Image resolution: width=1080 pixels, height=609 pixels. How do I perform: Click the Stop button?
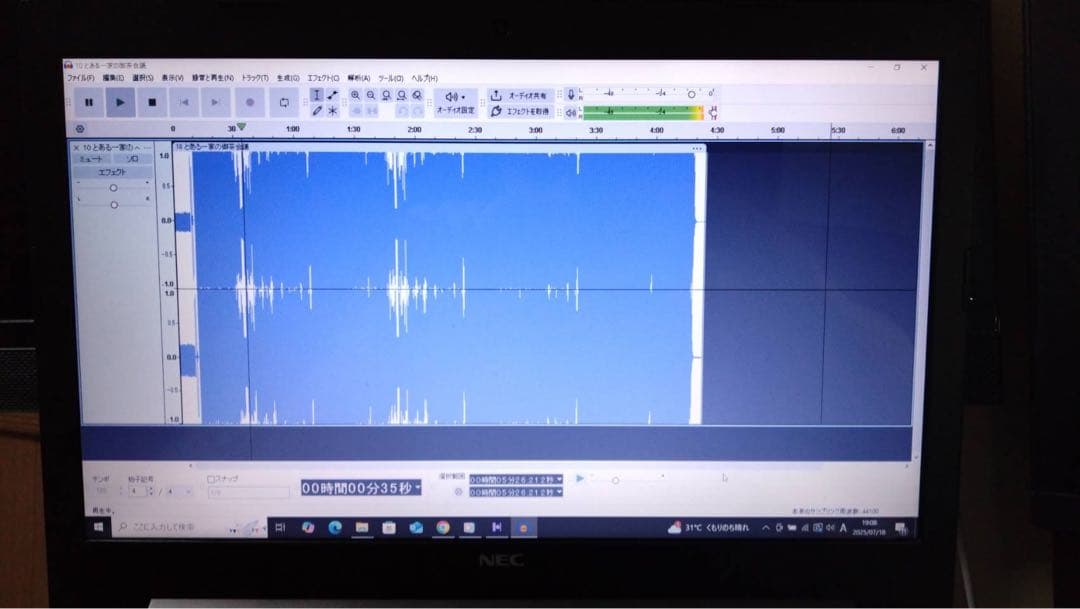(152, 102)
